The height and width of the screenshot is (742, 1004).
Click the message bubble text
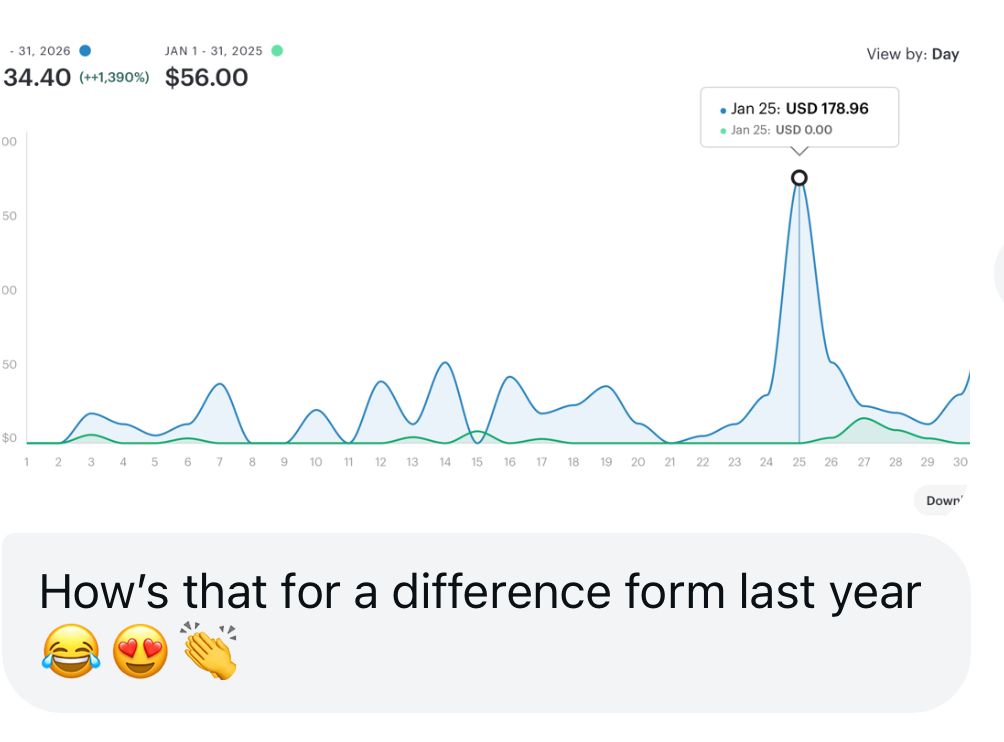point(479,592)
